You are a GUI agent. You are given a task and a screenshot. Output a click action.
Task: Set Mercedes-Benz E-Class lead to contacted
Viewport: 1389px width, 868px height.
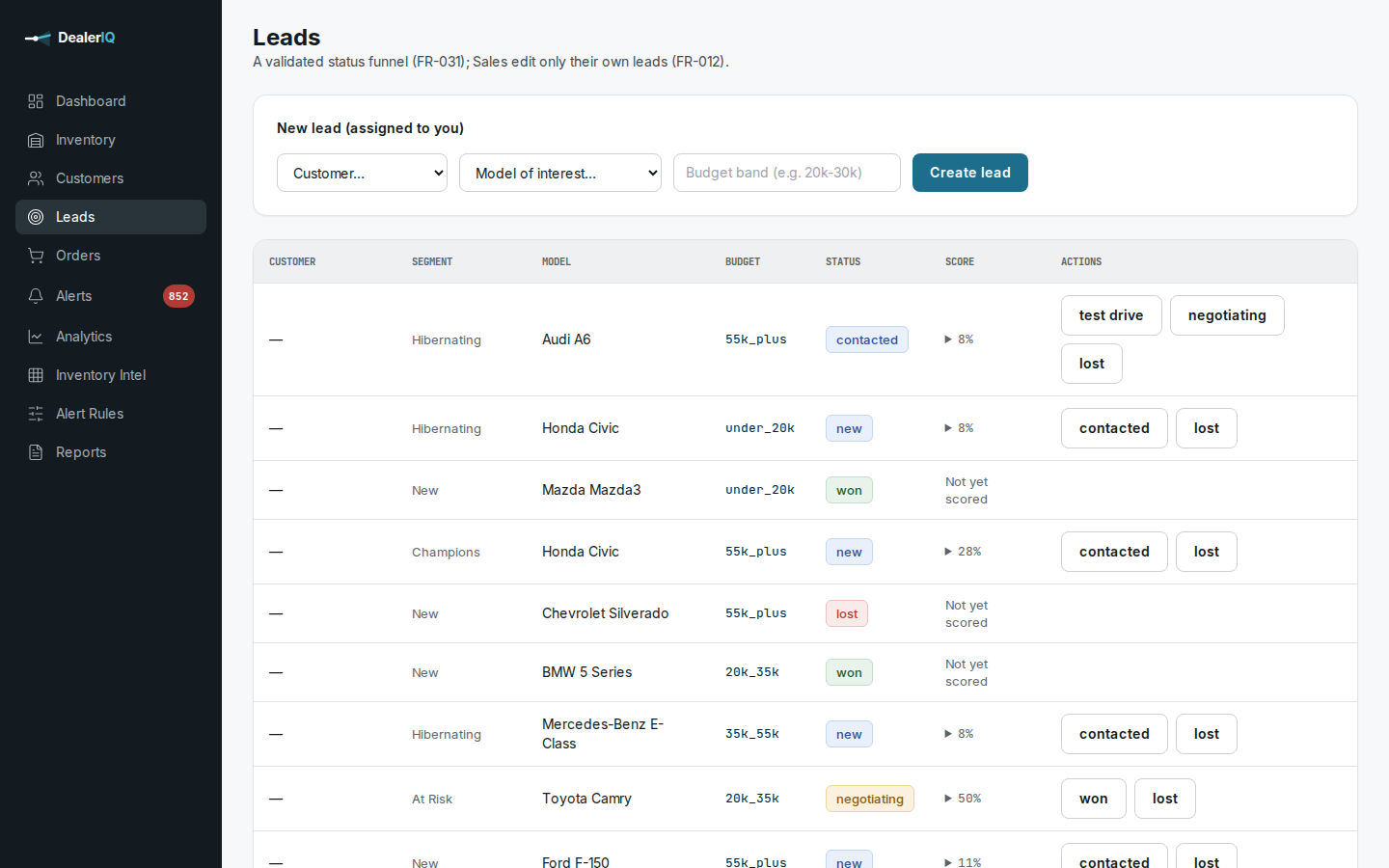[1114, 734]
